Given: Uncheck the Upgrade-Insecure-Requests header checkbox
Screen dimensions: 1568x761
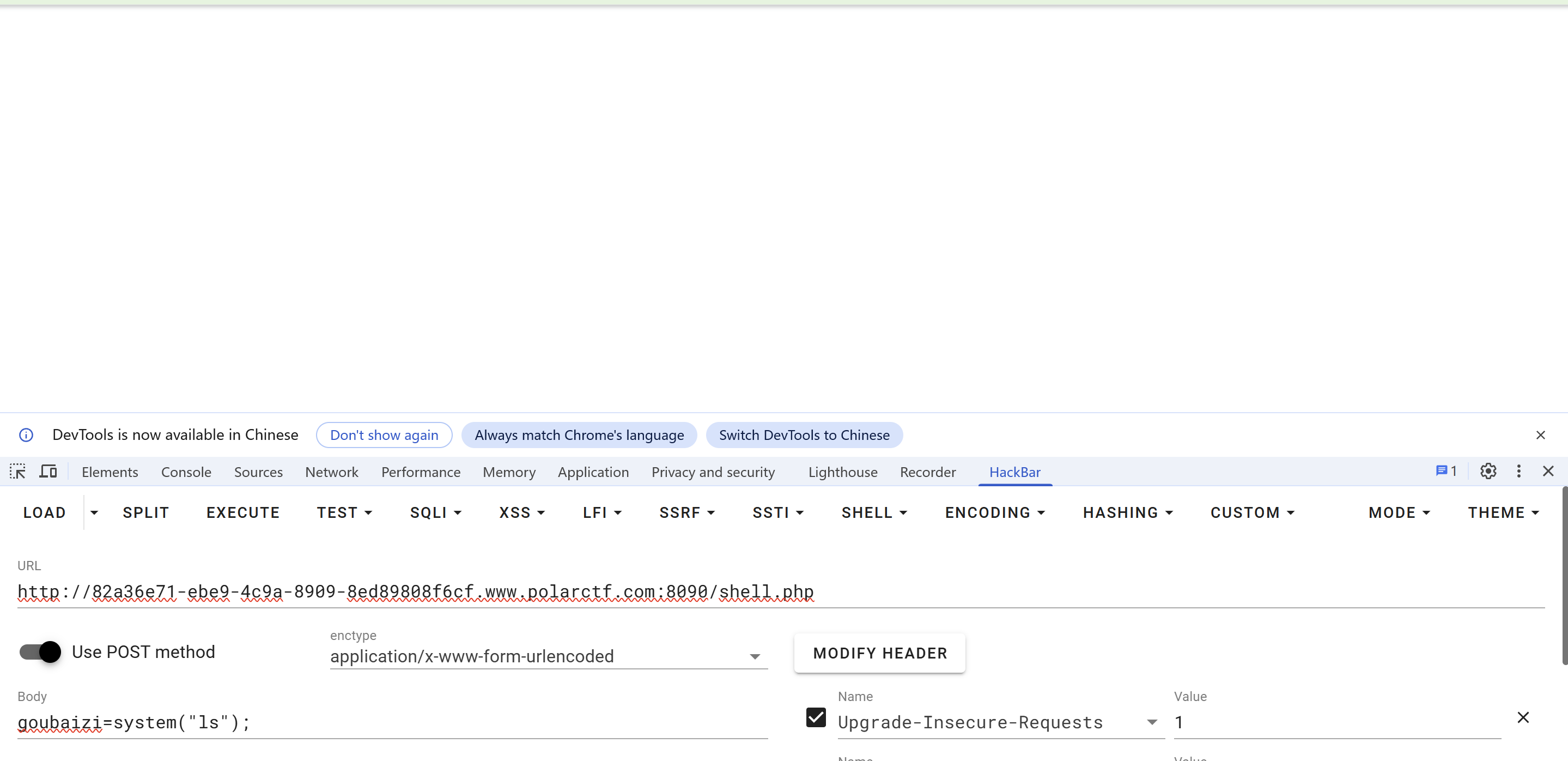Looking at the screenshot, I should click(816, 718).
